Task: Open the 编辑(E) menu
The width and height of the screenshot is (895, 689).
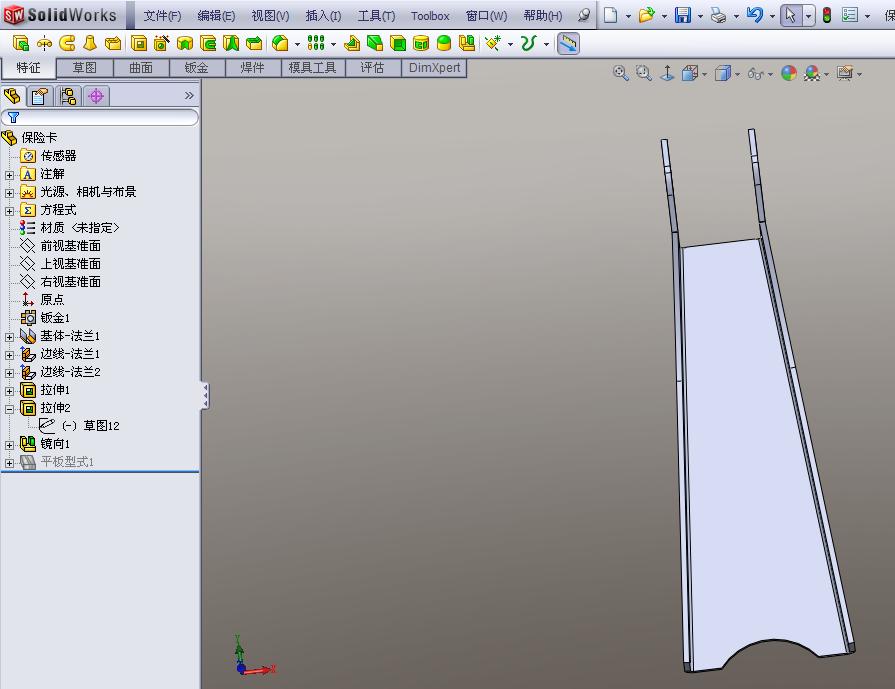Action: pos(216,16)
